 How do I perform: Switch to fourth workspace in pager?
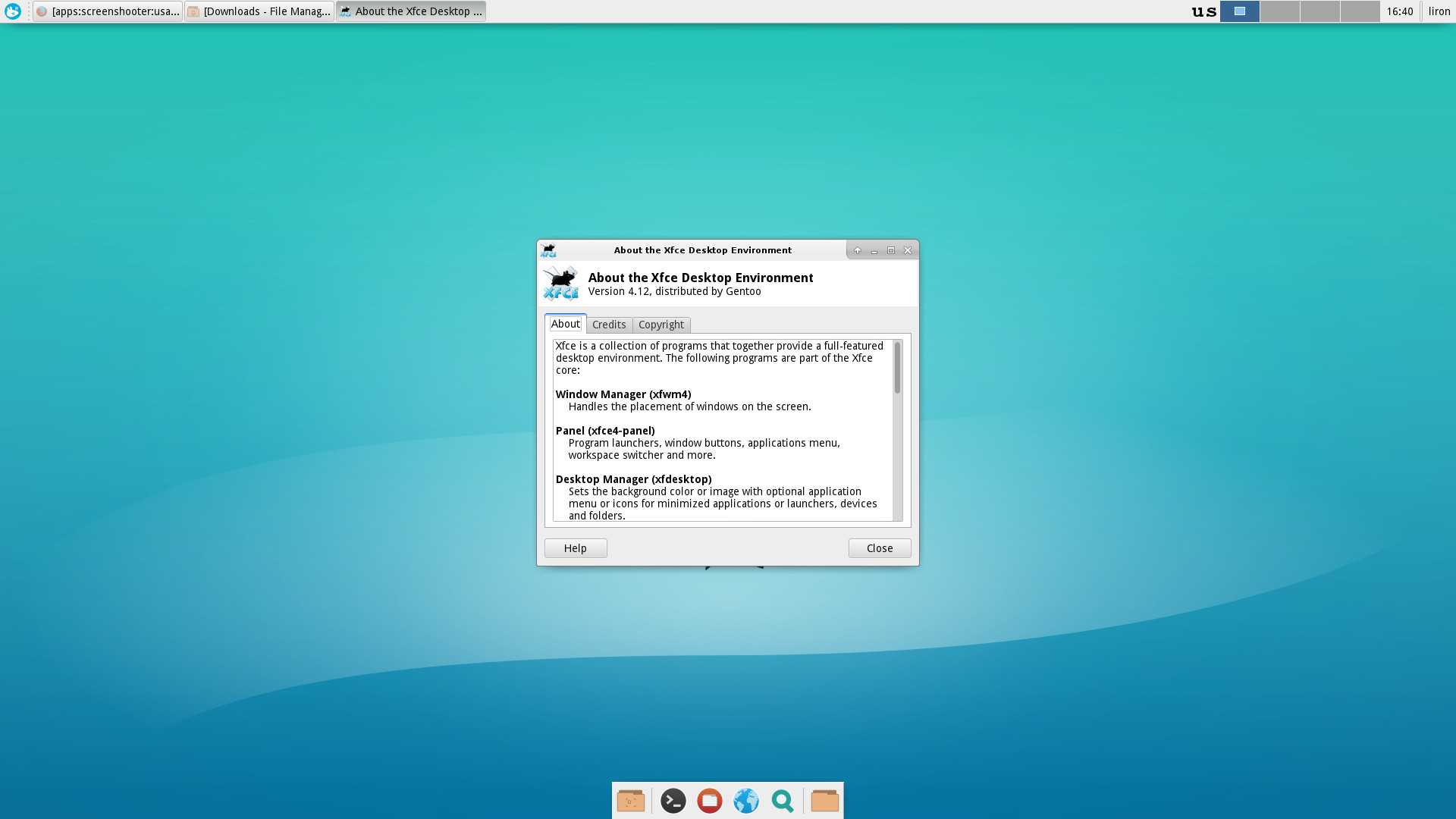[x=1360, y=11]
